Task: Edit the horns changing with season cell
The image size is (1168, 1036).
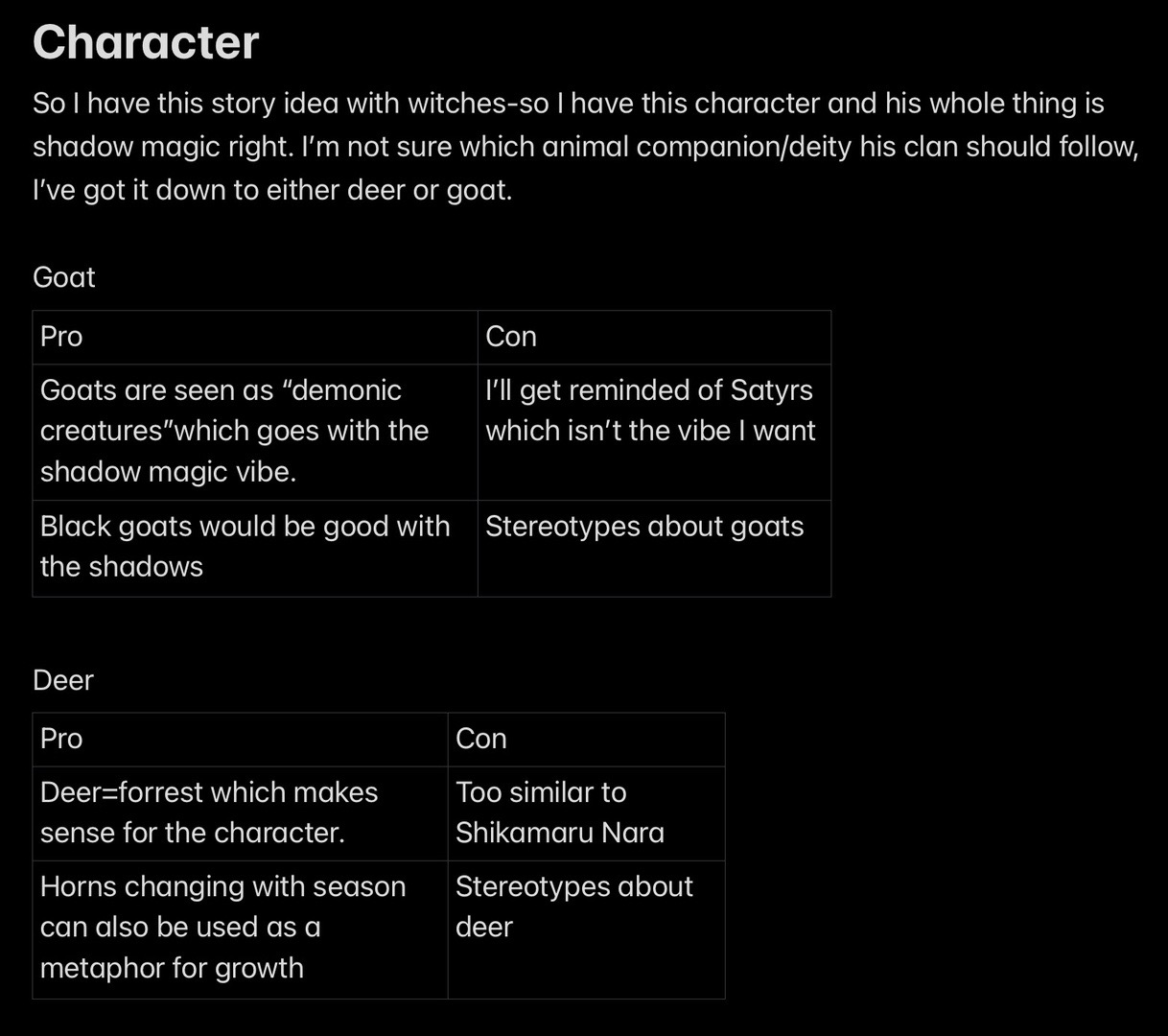Action: point(241,929)
